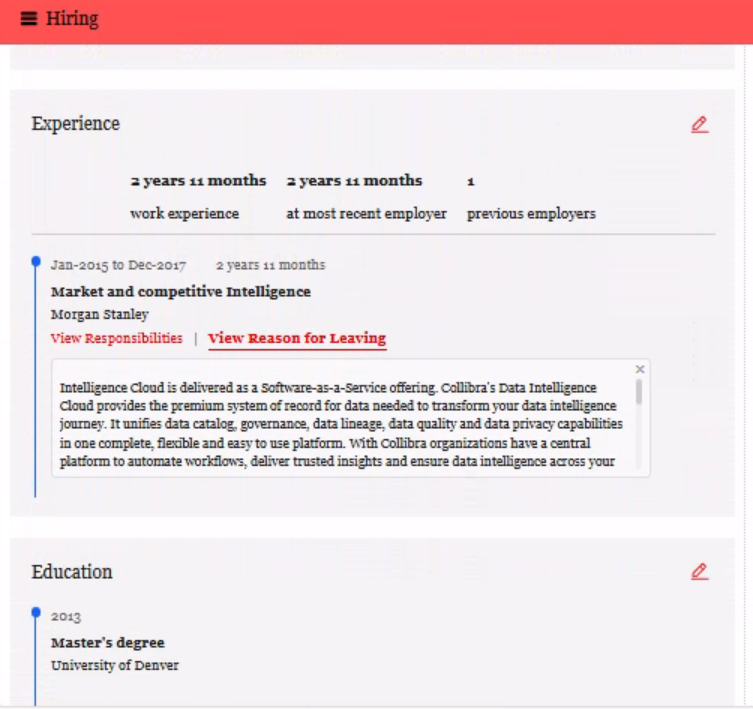Click the Hiring header title
The height and width of the screenshot is (709, 753).
point(72,19)
